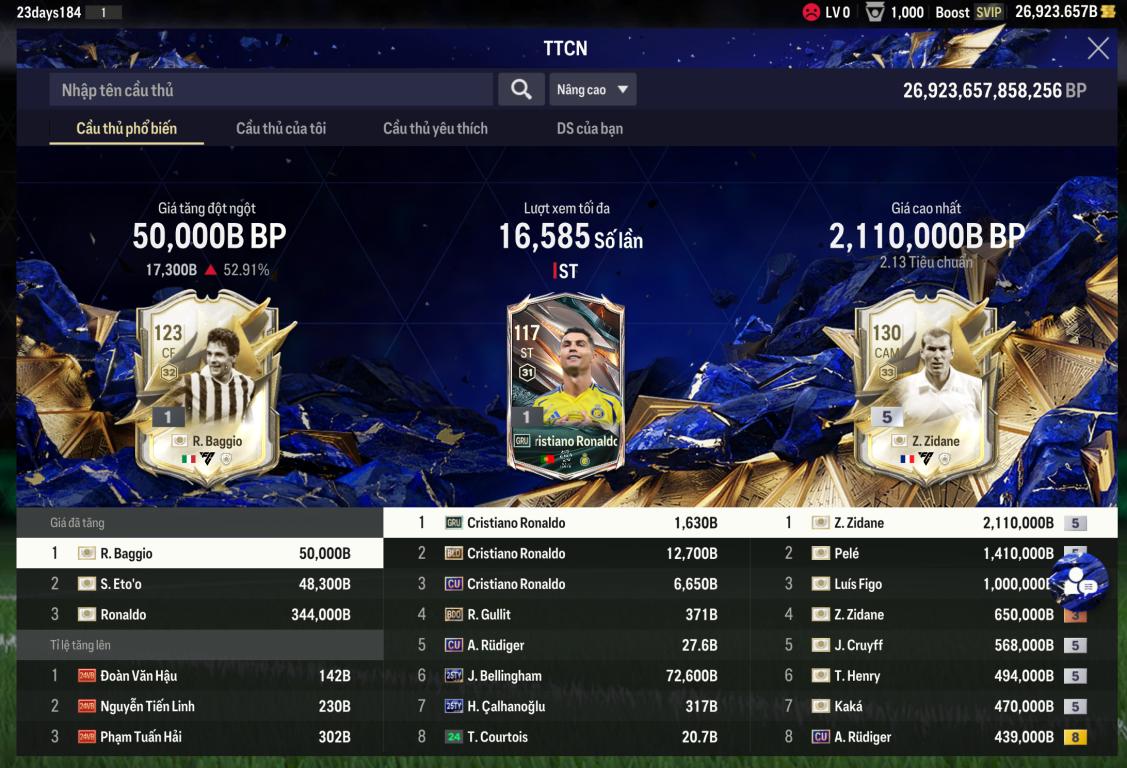Select the DS của bạn tab
1127x768 pixels.
pyautogui.click(x=589, y=129)
